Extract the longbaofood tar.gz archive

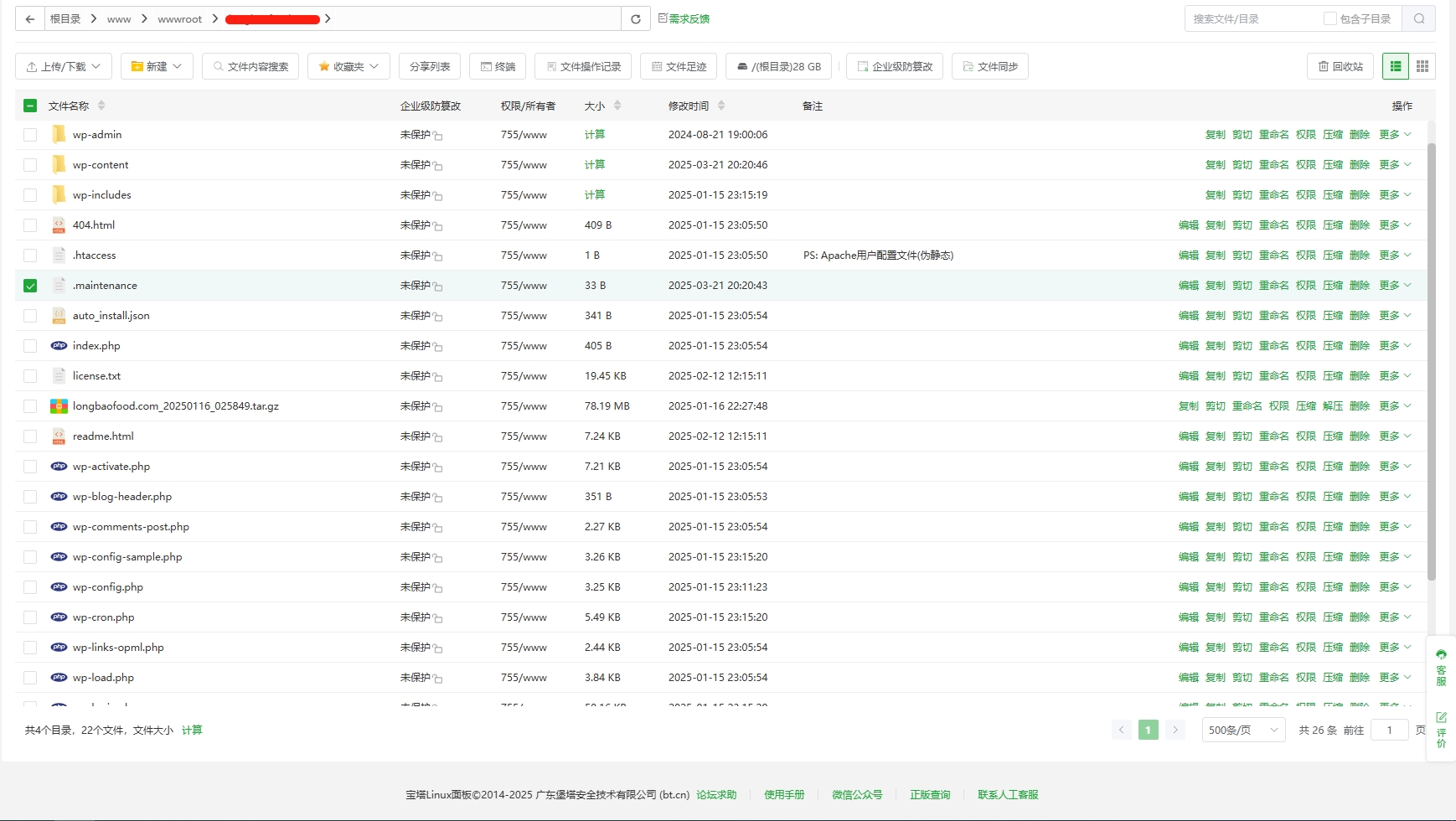pos(1332,405)
